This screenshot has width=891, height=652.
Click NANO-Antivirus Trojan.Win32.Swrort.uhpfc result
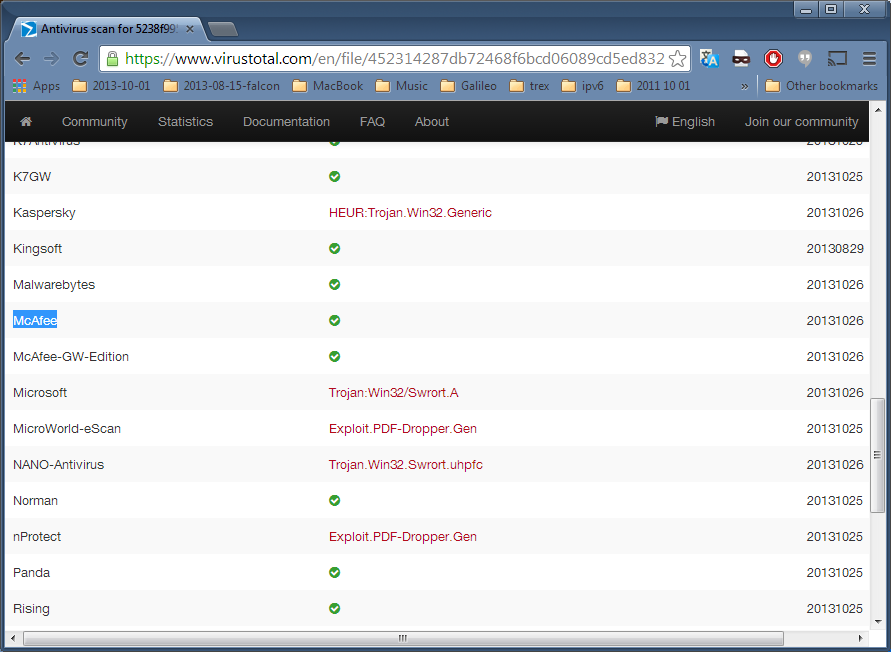coord(406,465)
